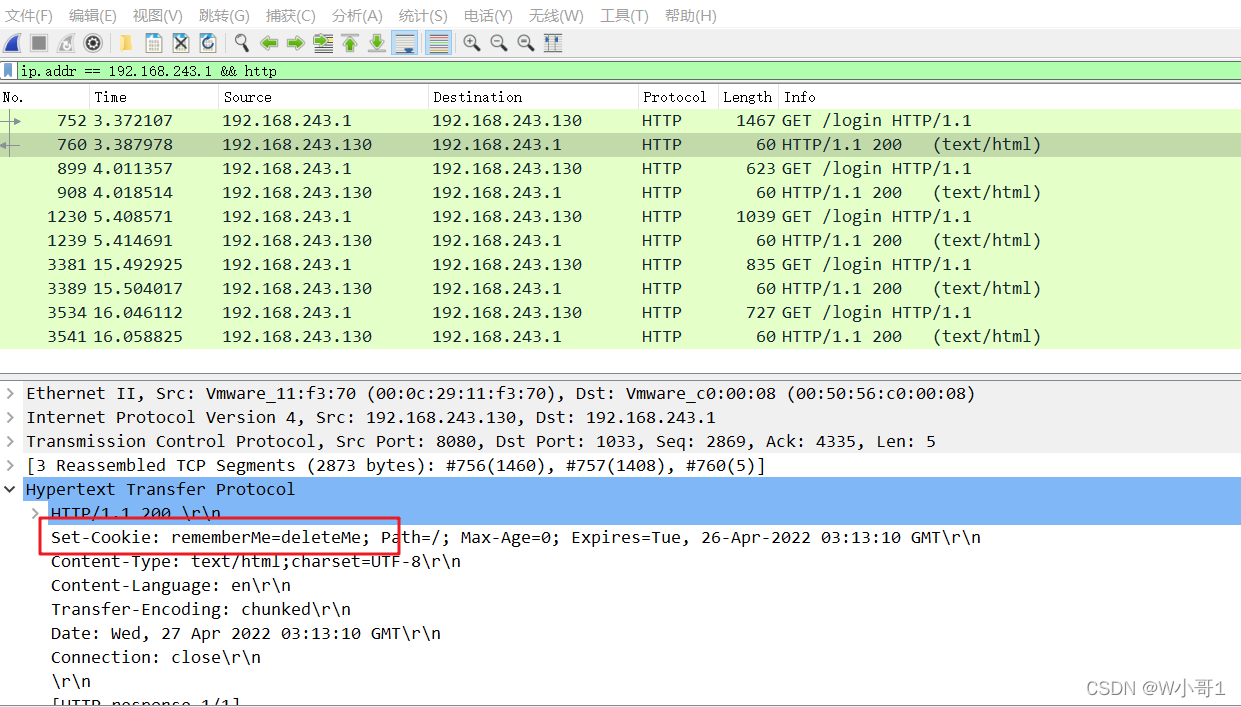Toggle auto-scroll during live capture

pyautogui.click(x=404, y=43)
